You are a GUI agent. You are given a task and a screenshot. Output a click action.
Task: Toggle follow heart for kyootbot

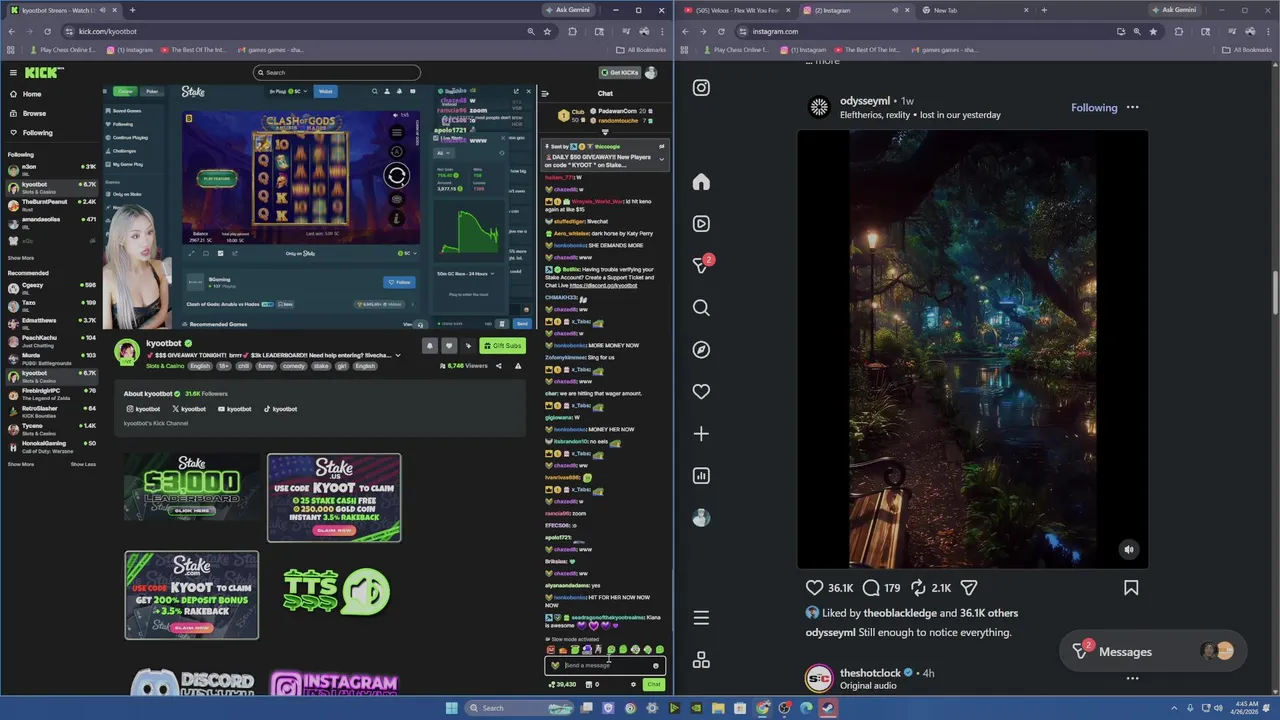(x=449, y=346)
